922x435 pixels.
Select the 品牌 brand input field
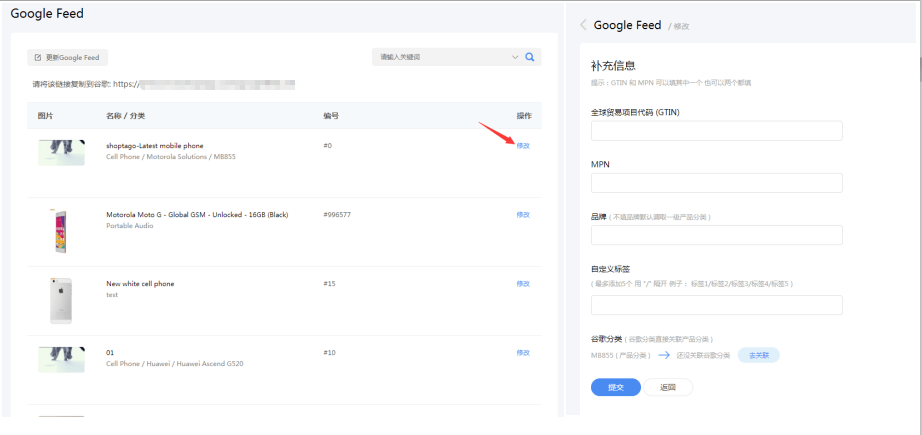point(716,235)
